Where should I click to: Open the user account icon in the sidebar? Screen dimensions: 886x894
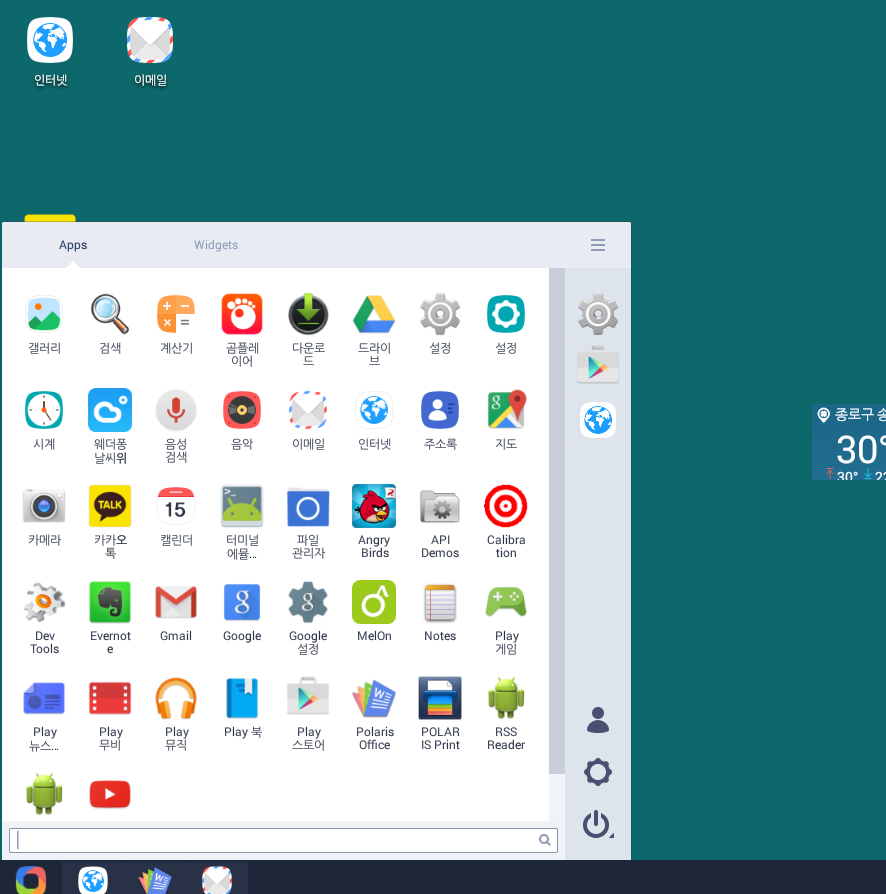click(x=598, y=720)
